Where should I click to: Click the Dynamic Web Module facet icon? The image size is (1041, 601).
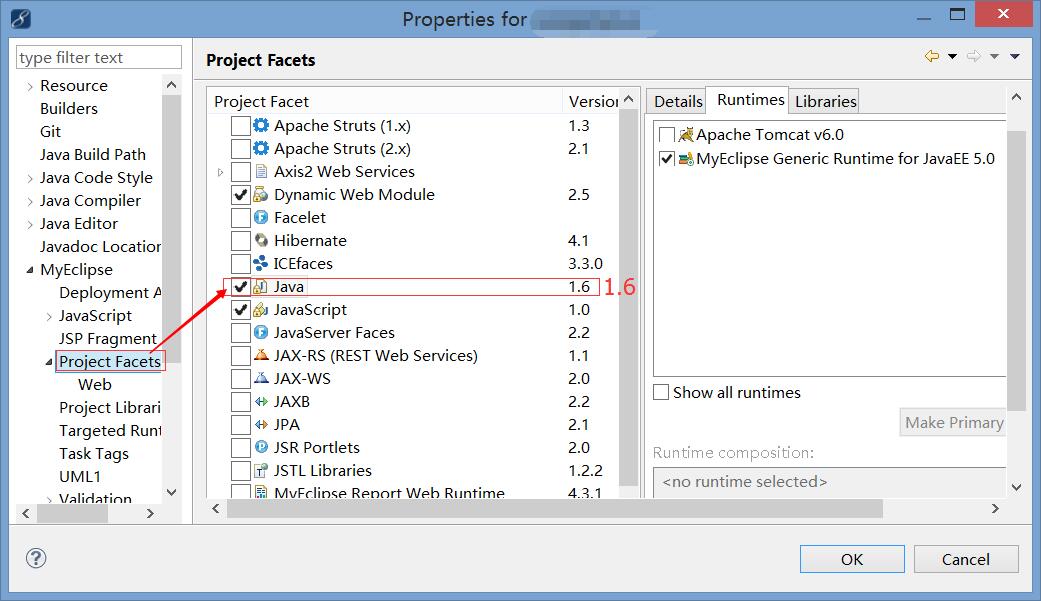pos(261,195)
